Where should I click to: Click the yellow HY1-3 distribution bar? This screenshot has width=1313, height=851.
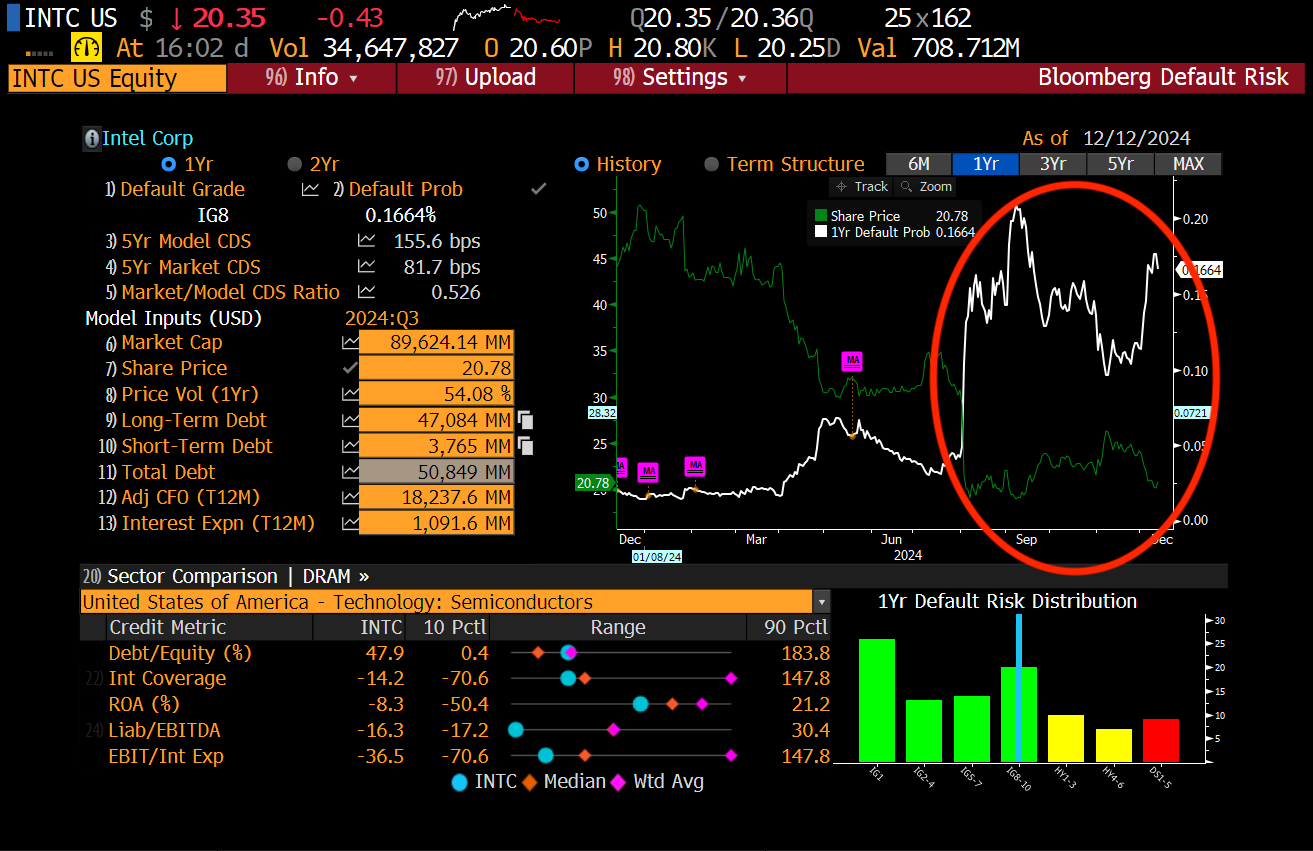point(1066,739)
